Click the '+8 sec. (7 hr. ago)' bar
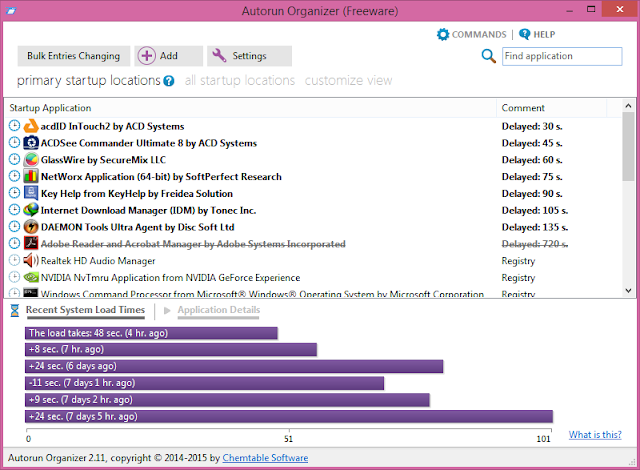The width and height of the screenshot is (640, 470). 171,349
